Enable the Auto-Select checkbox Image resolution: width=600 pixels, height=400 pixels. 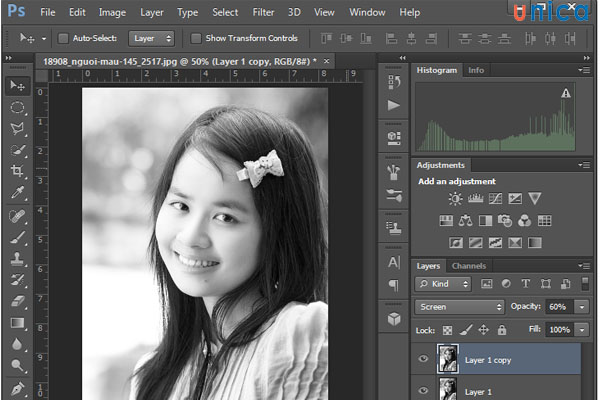63,38
